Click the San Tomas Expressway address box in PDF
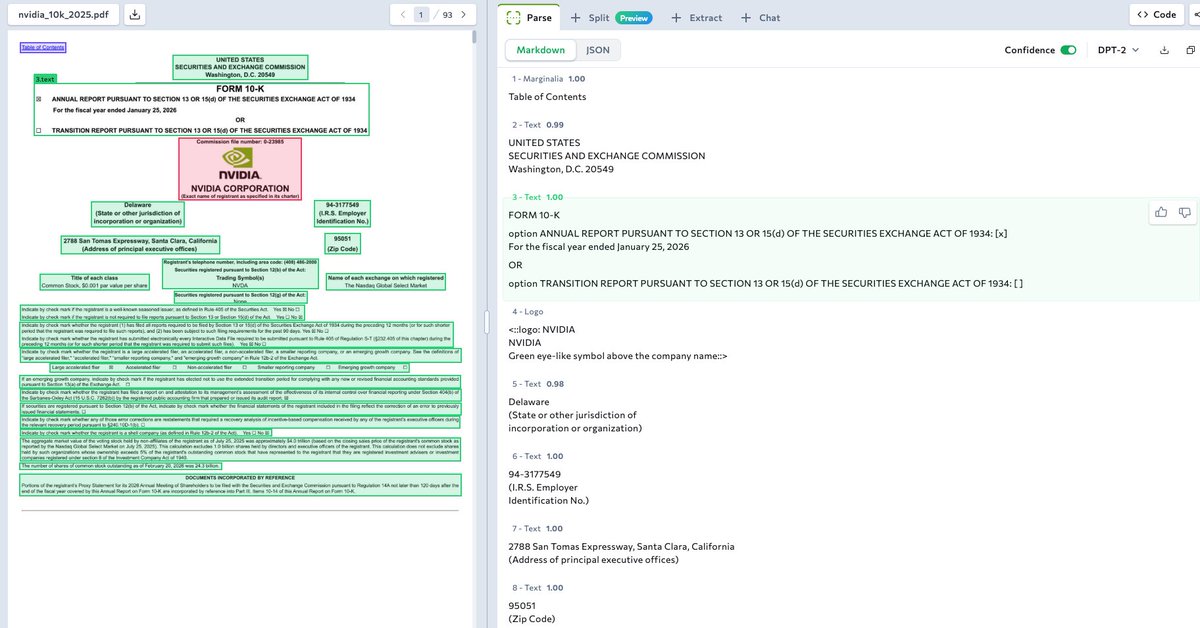The height and width of the screenshot is (628, 1200). pos(140,245)
